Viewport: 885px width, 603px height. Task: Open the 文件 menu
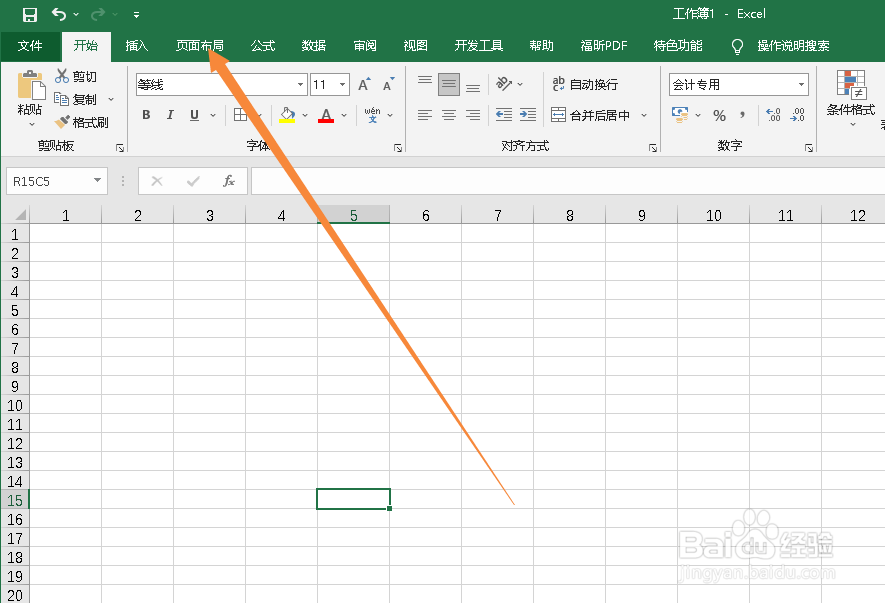click(30, 45)
